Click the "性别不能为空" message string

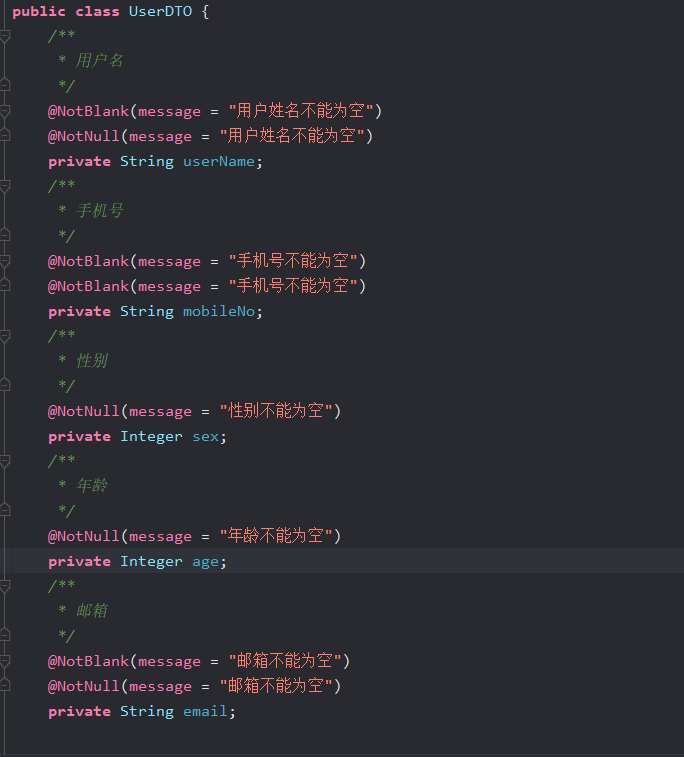click(x=279, y=411)
